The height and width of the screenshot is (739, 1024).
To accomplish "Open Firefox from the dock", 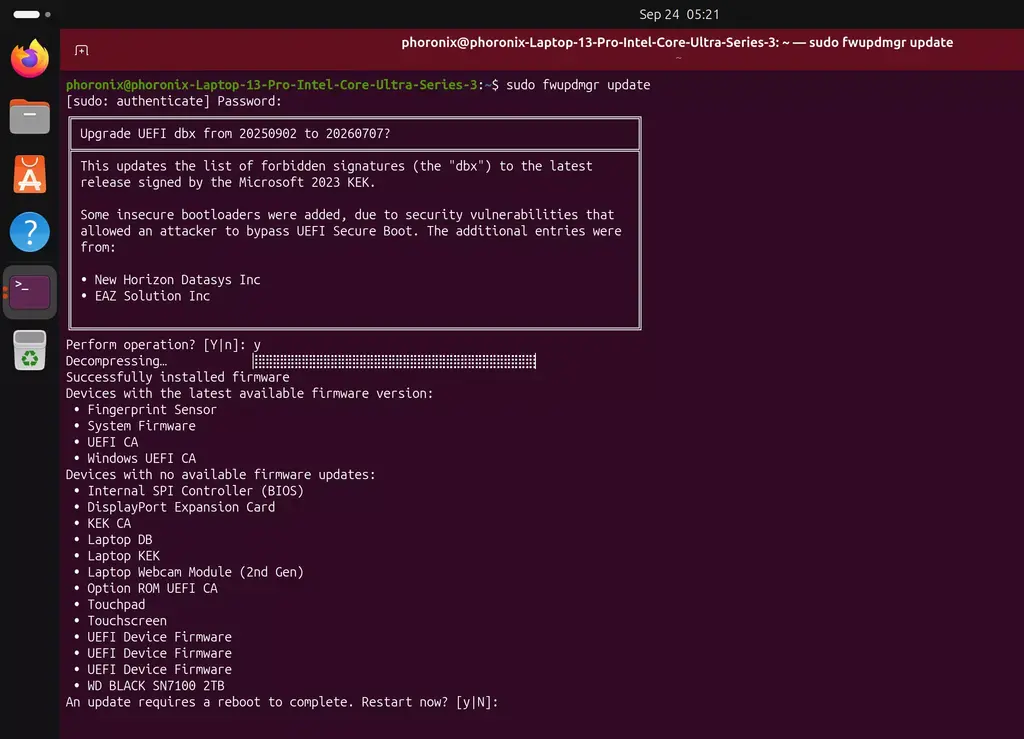I will point(29,59).
